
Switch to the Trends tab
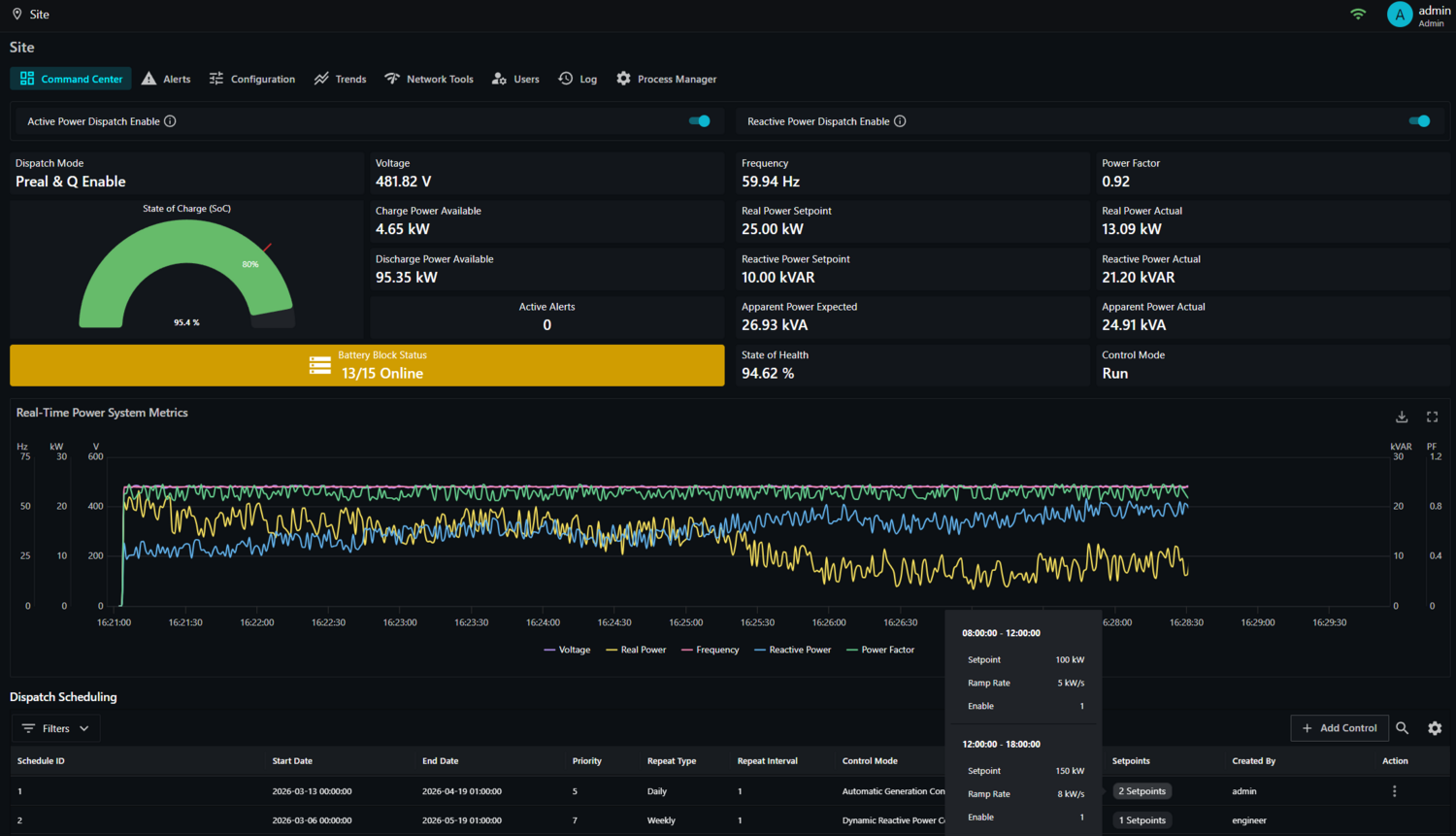(340, 79)
